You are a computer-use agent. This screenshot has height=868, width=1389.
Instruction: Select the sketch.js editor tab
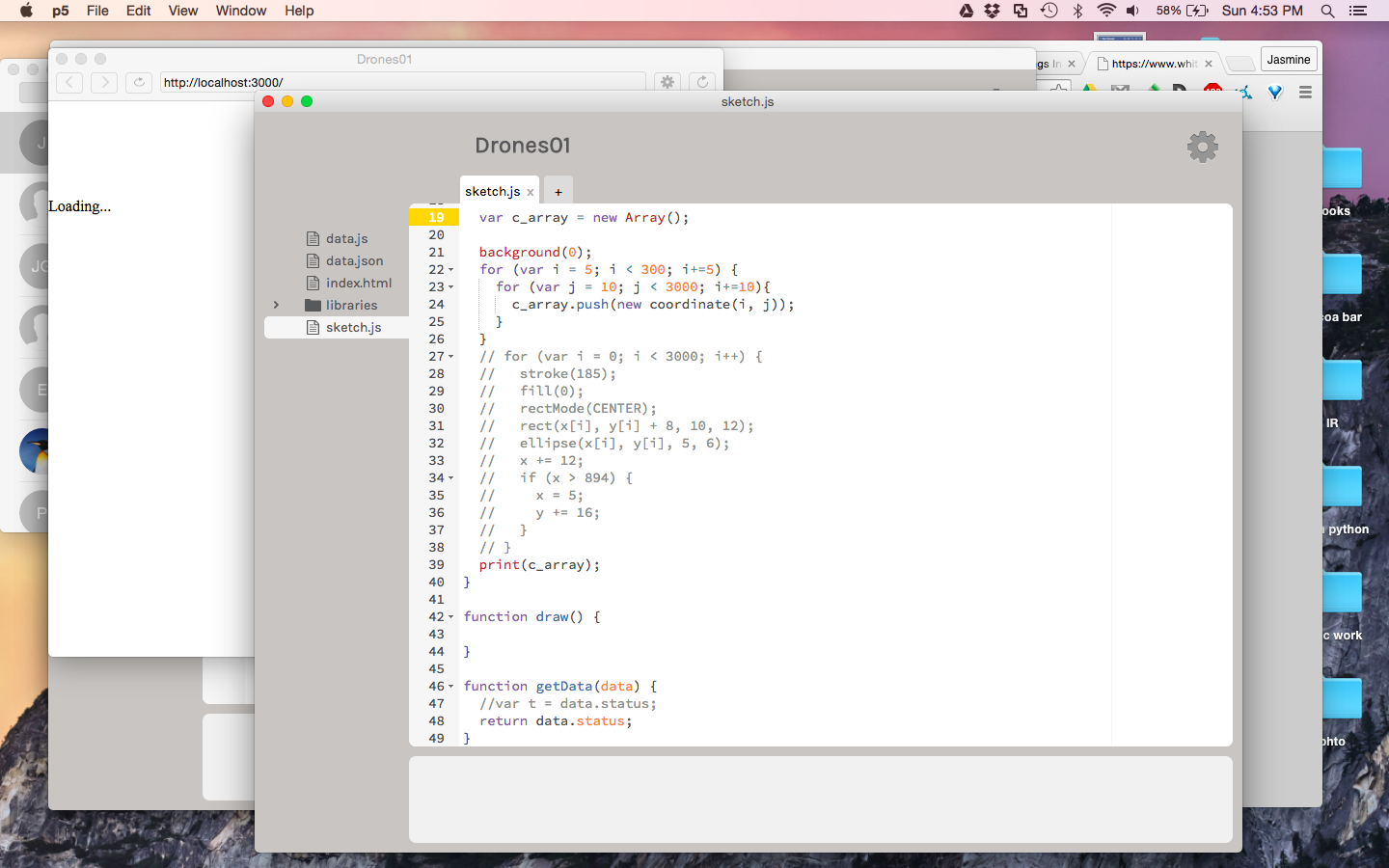pyautogui.click(x=492, y=191)
